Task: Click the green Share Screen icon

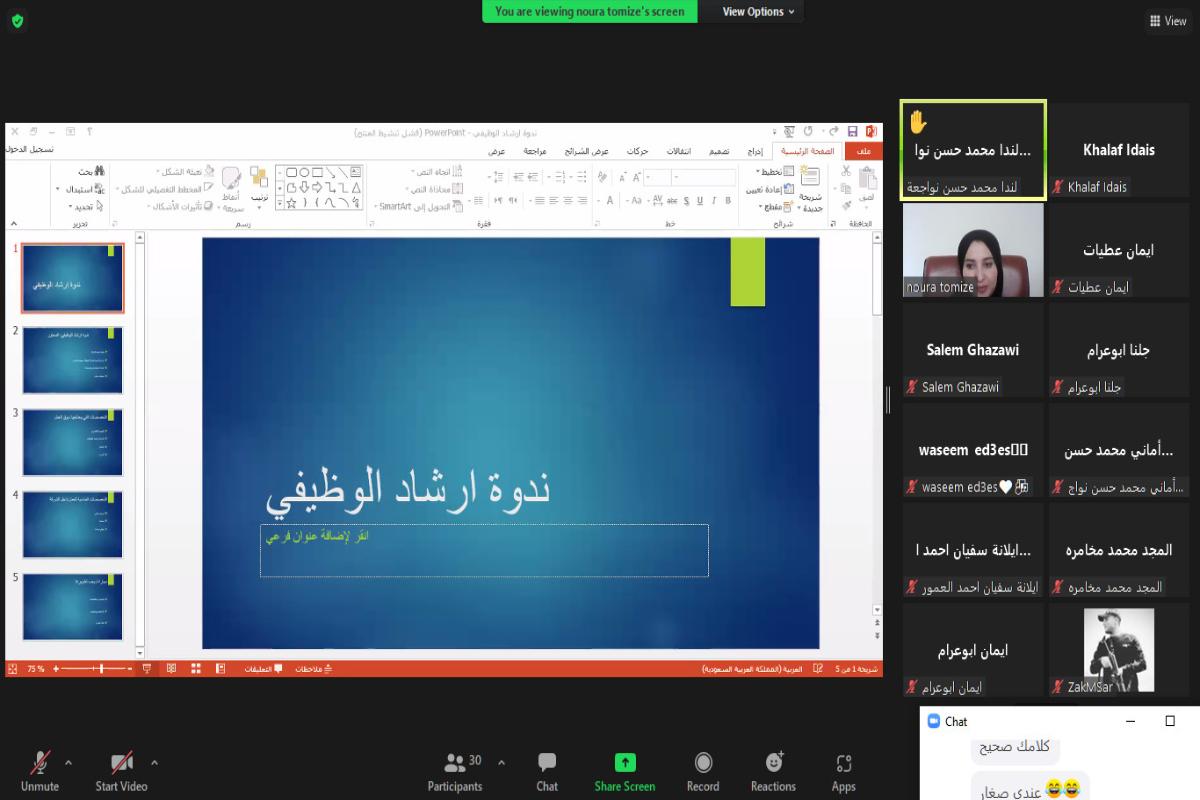Action: 625,764
